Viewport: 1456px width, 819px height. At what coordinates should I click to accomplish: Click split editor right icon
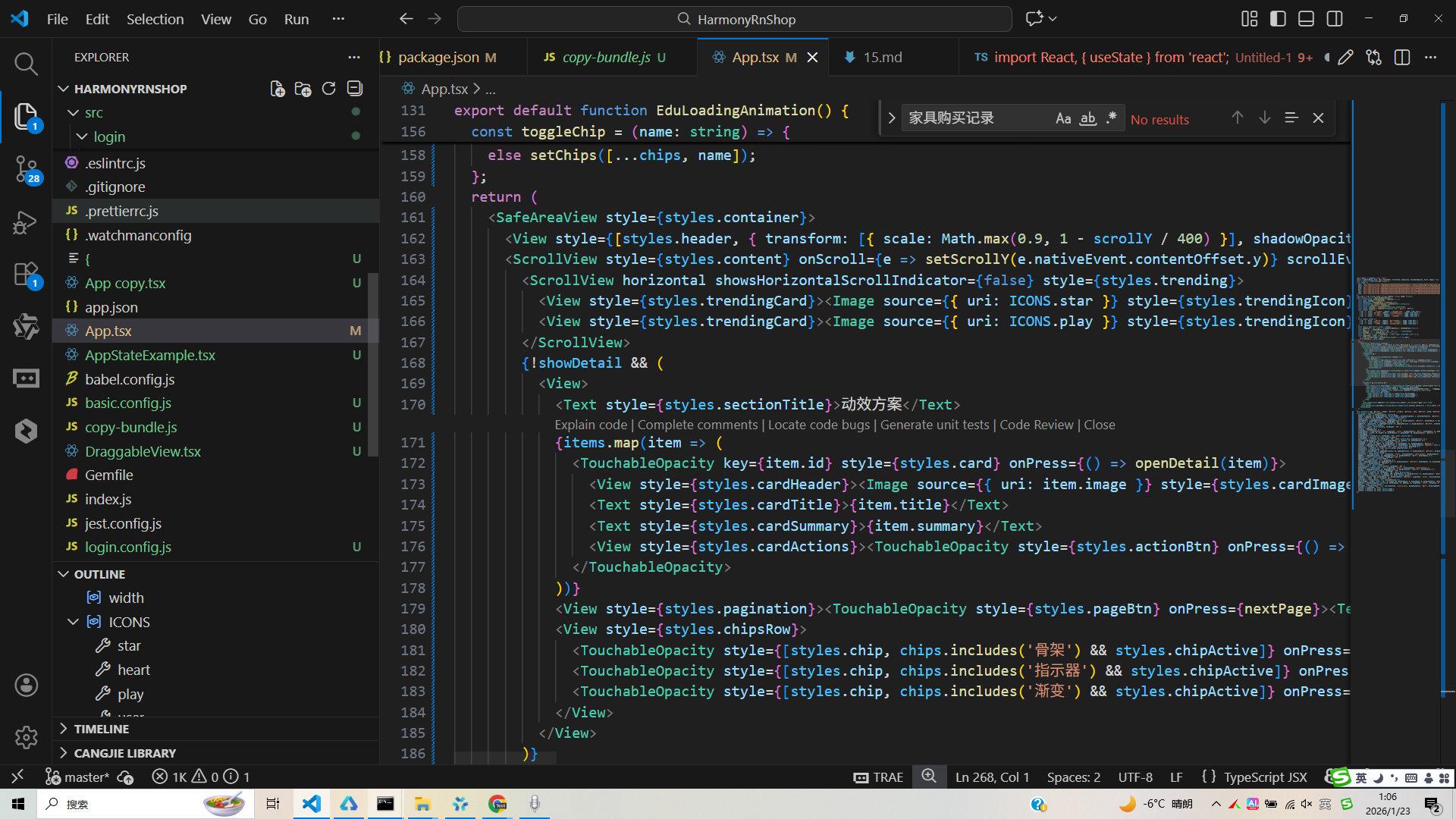[x=1401, y=58]
